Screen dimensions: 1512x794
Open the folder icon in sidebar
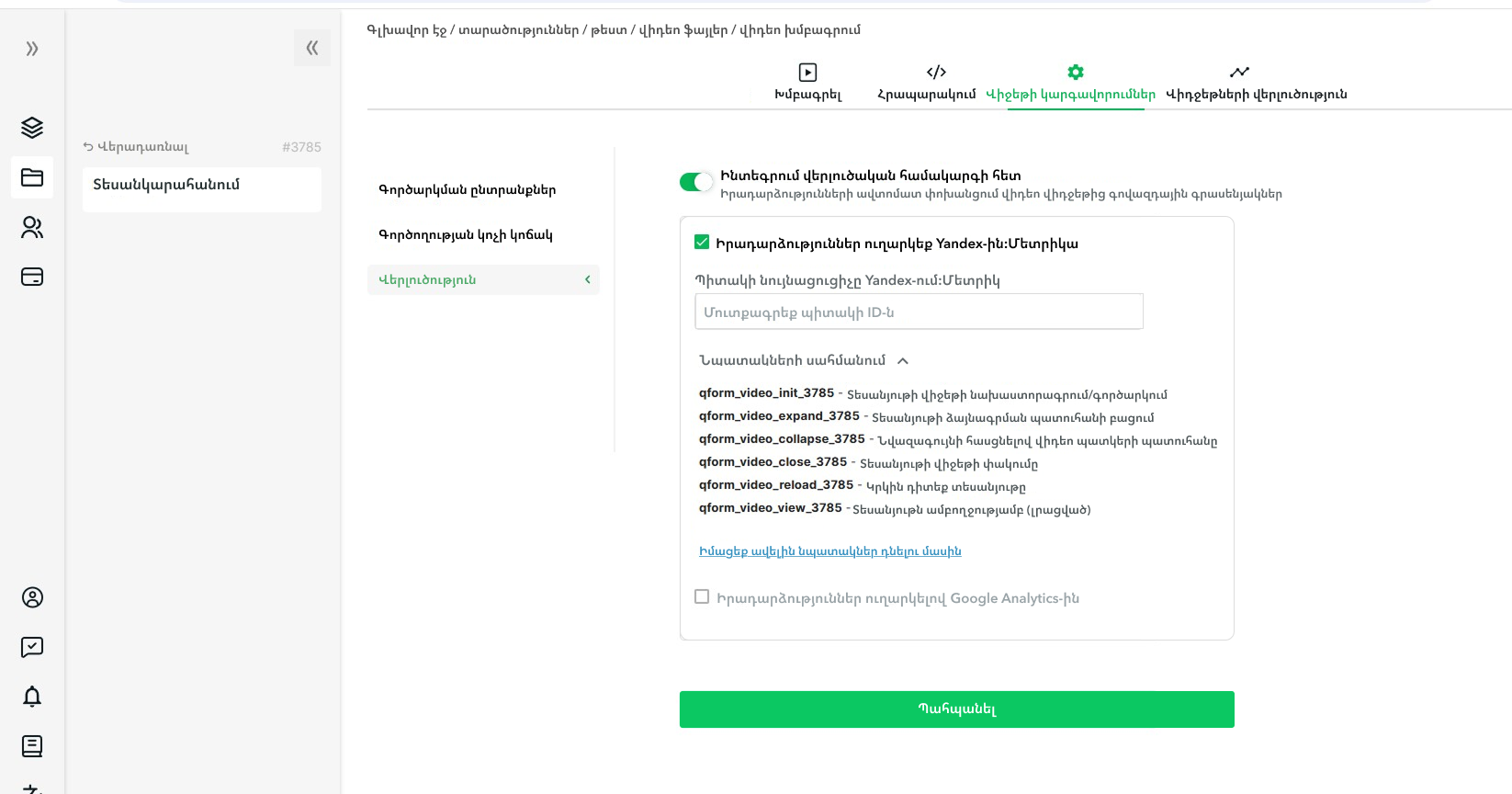[32, 177]
